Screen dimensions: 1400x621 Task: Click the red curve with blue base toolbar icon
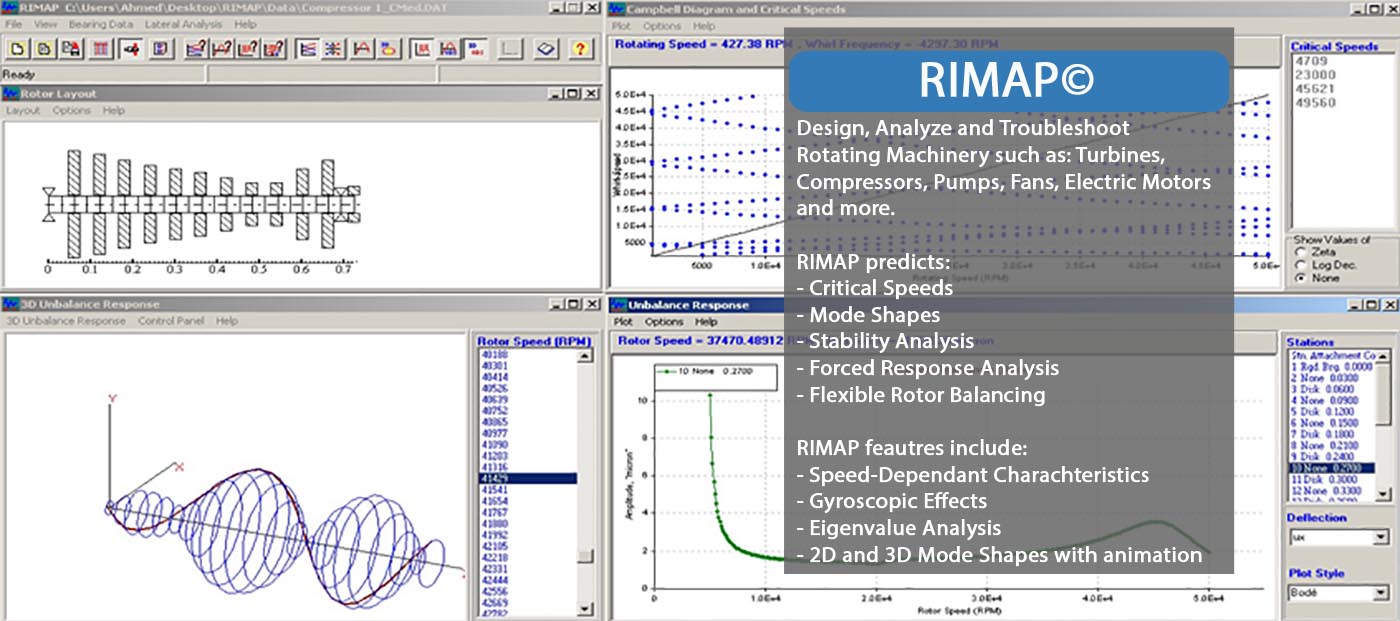click(x=449, y=49)
